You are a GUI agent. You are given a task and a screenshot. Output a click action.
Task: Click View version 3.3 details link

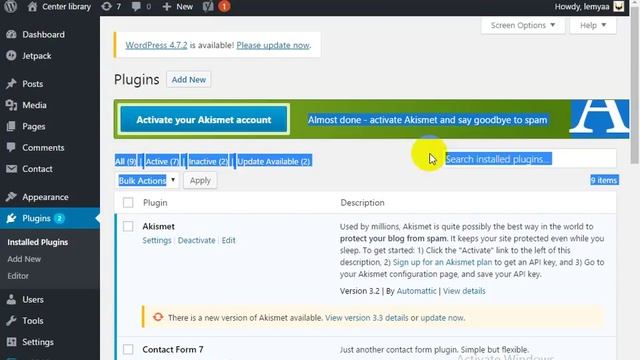pyautogui.click(x=367, y=318)
